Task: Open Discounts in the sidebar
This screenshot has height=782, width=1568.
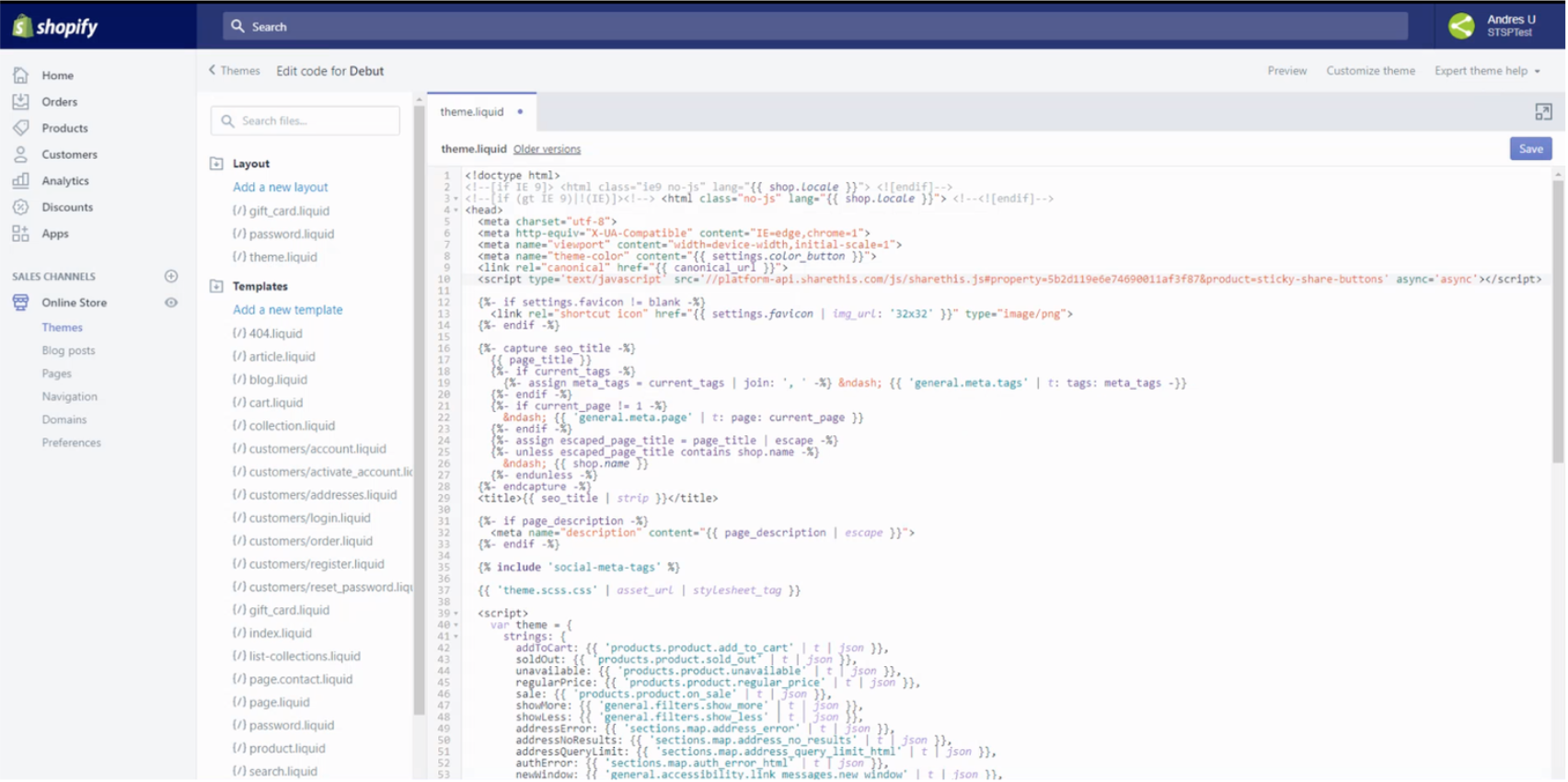Action: click(67, 207)
